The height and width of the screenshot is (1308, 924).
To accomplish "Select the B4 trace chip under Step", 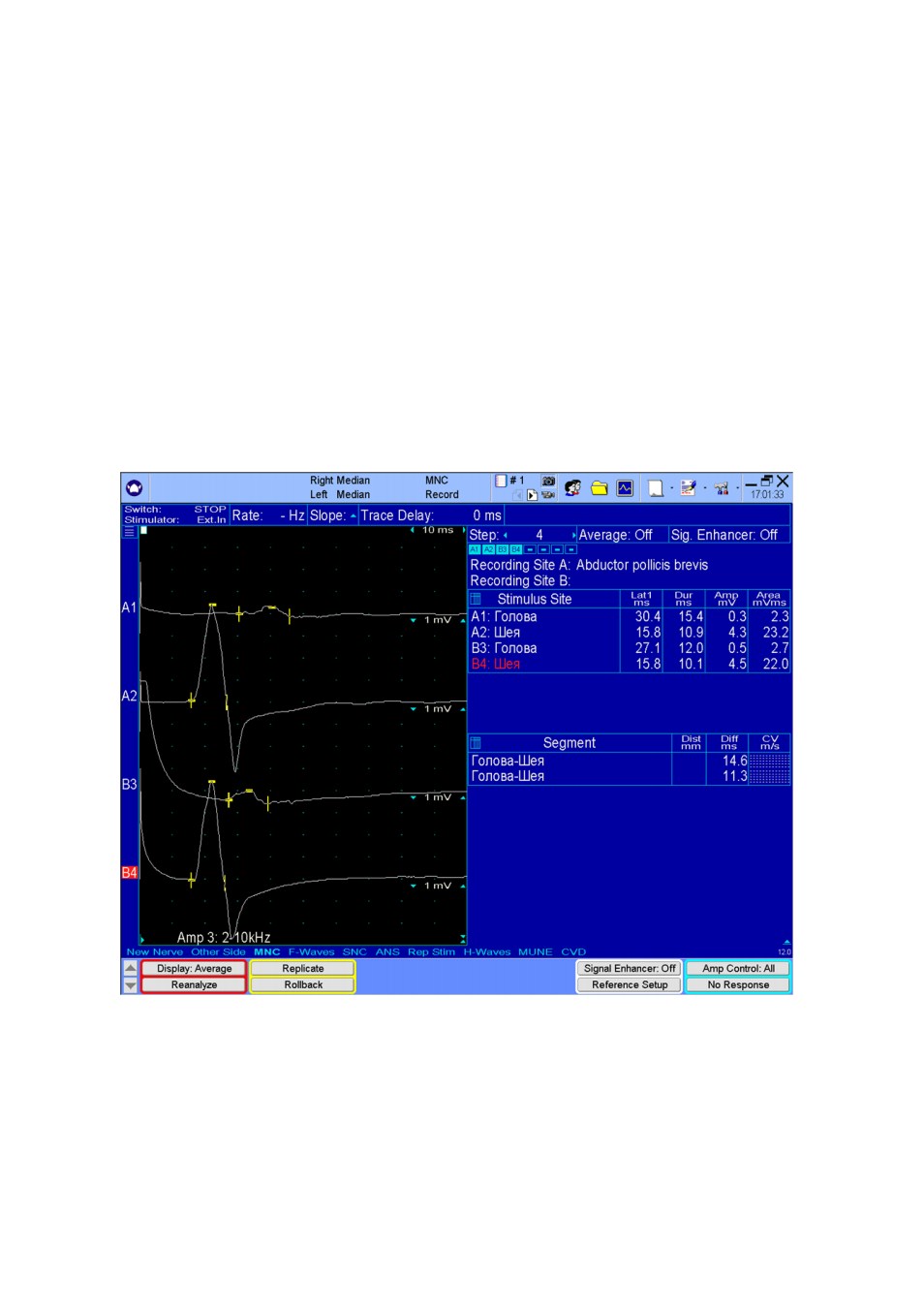I will tap(515, 549).
